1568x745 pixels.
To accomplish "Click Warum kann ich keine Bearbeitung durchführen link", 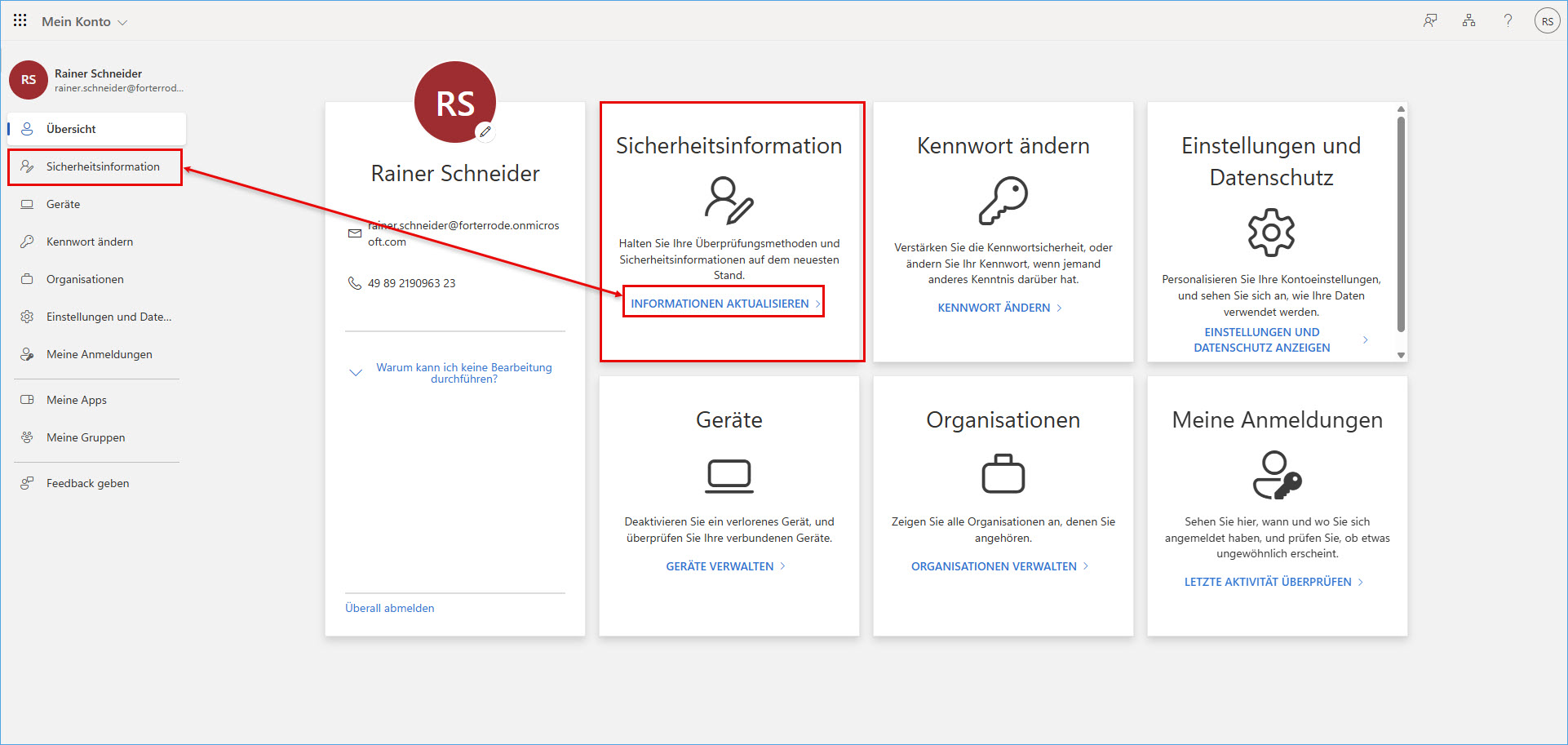I will (x=464, y=373).
